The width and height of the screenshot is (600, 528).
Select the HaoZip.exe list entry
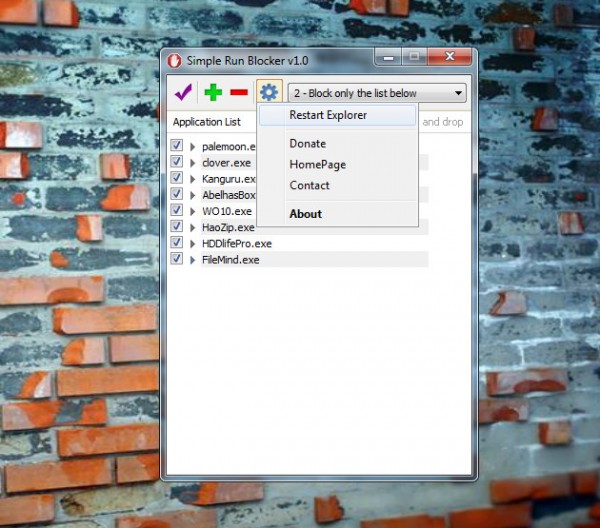(x=228, y=228)
